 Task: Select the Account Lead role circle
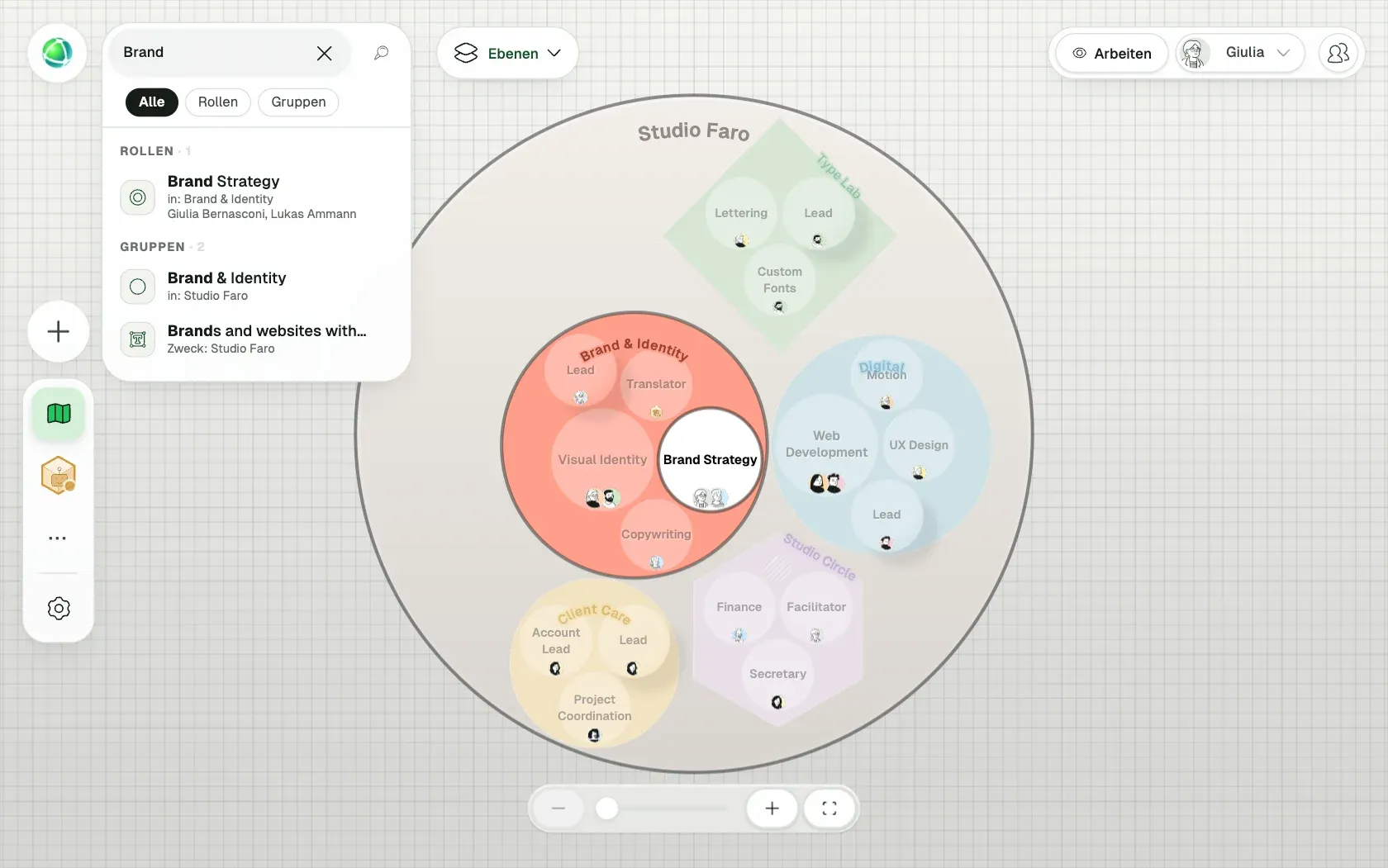pyautogui.click(x=556, y=641)
